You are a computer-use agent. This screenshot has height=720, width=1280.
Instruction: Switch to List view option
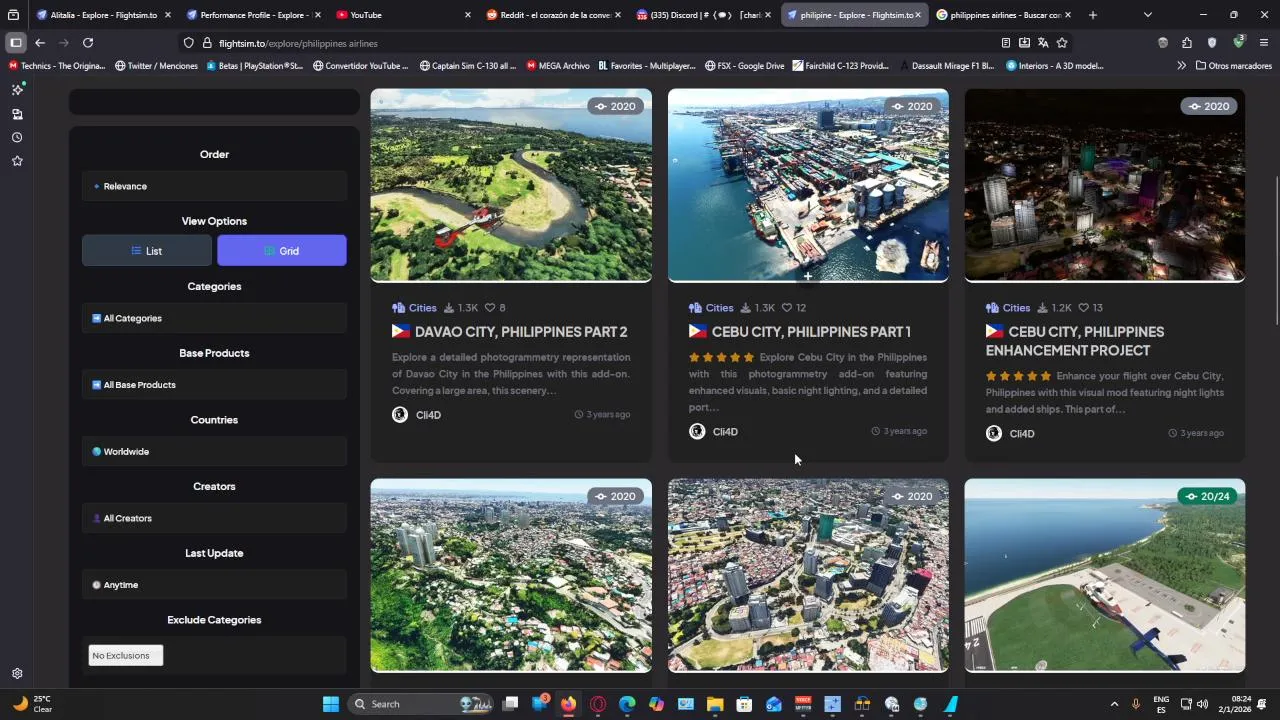point(147,251)
